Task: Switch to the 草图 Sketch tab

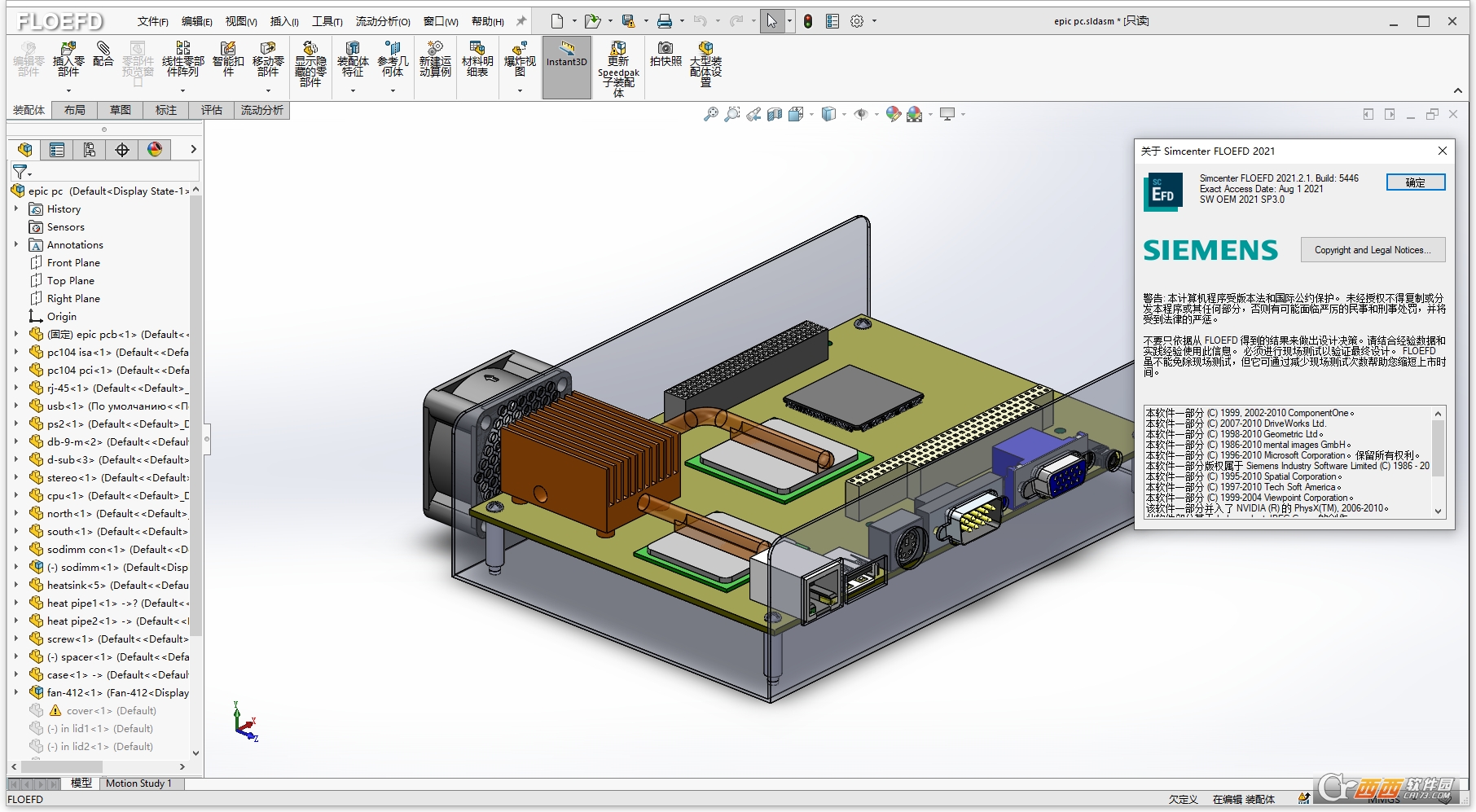Action: coord(121,110)
